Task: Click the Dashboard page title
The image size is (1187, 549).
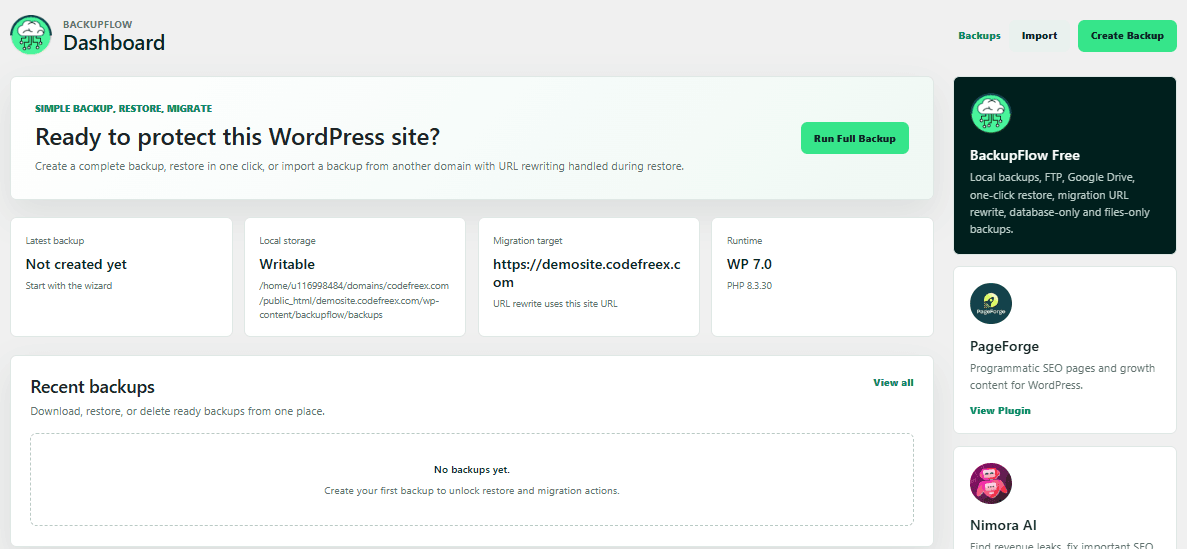Action: pos(114,43)
